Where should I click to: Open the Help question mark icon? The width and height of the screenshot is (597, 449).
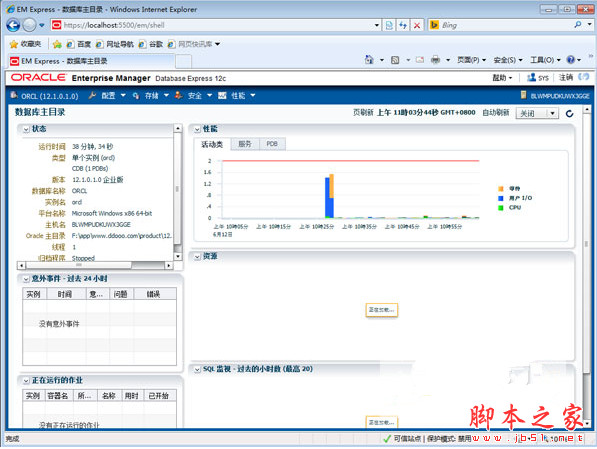[x=570, y=60]
